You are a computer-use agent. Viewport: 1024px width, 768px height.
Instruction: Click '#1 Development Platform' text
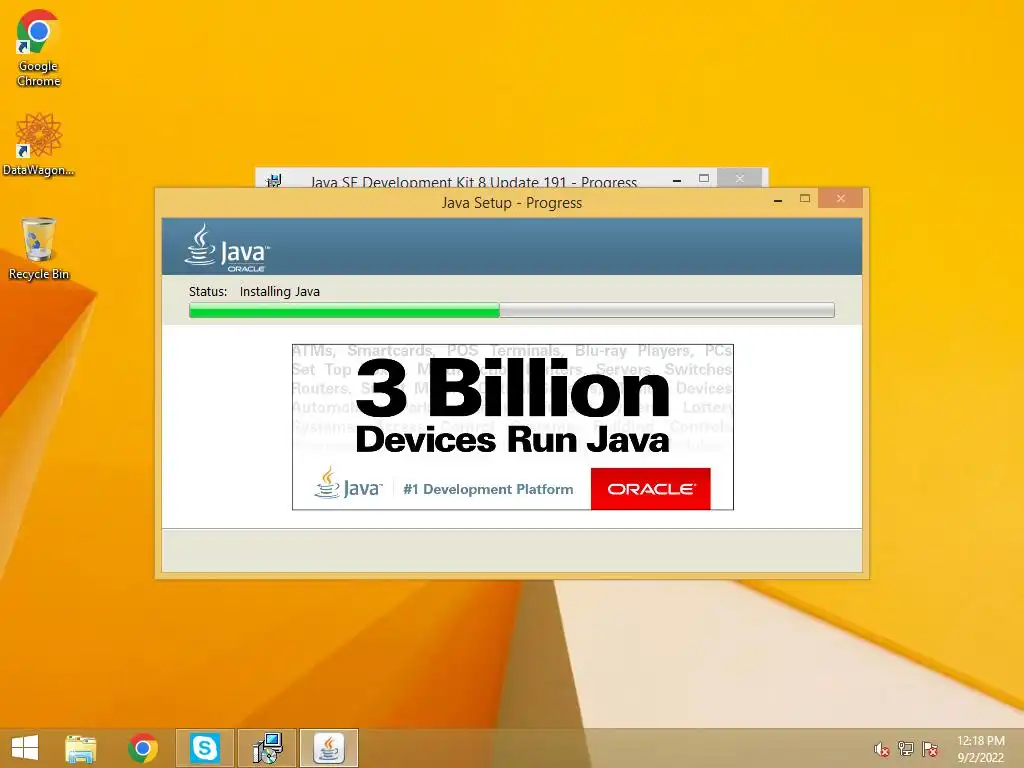point(488,489)
